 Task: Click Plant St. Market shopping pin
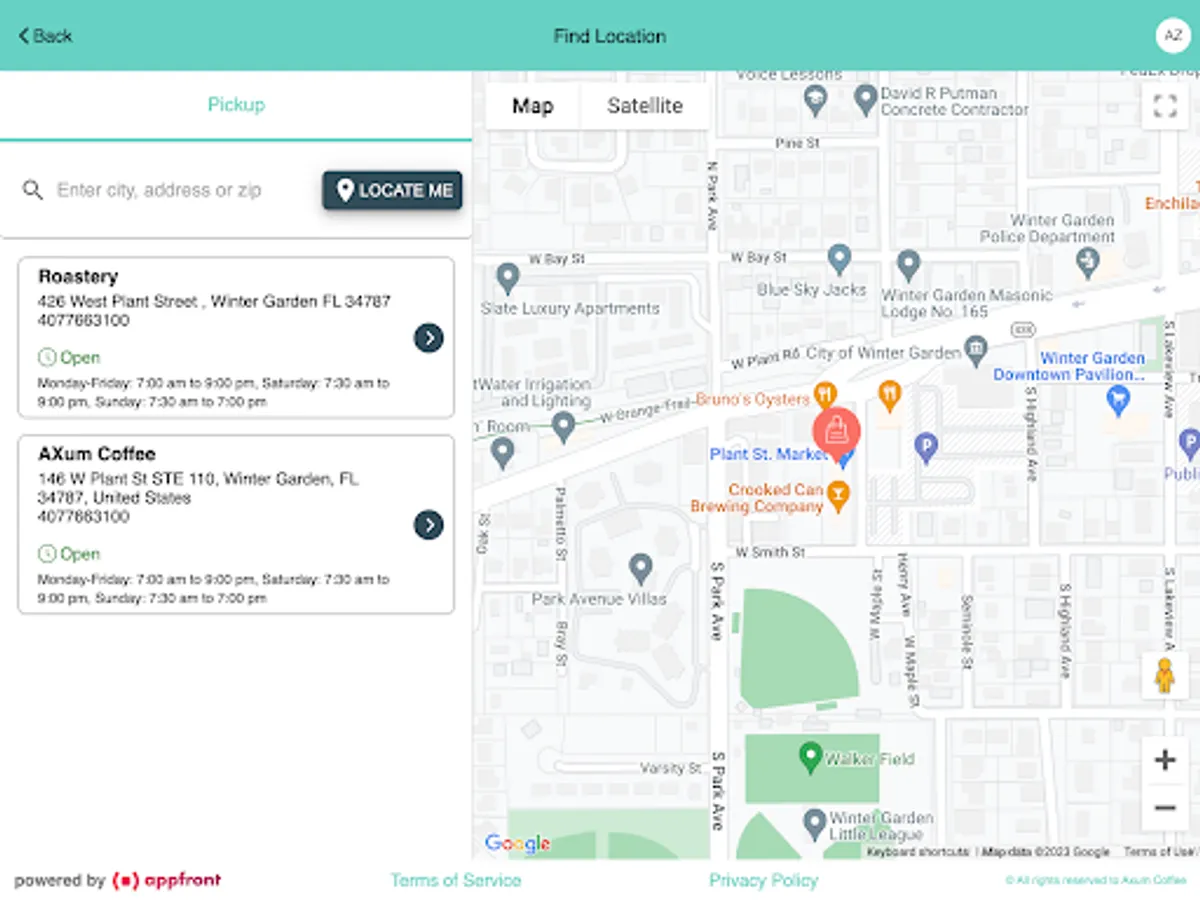[844, 457]
